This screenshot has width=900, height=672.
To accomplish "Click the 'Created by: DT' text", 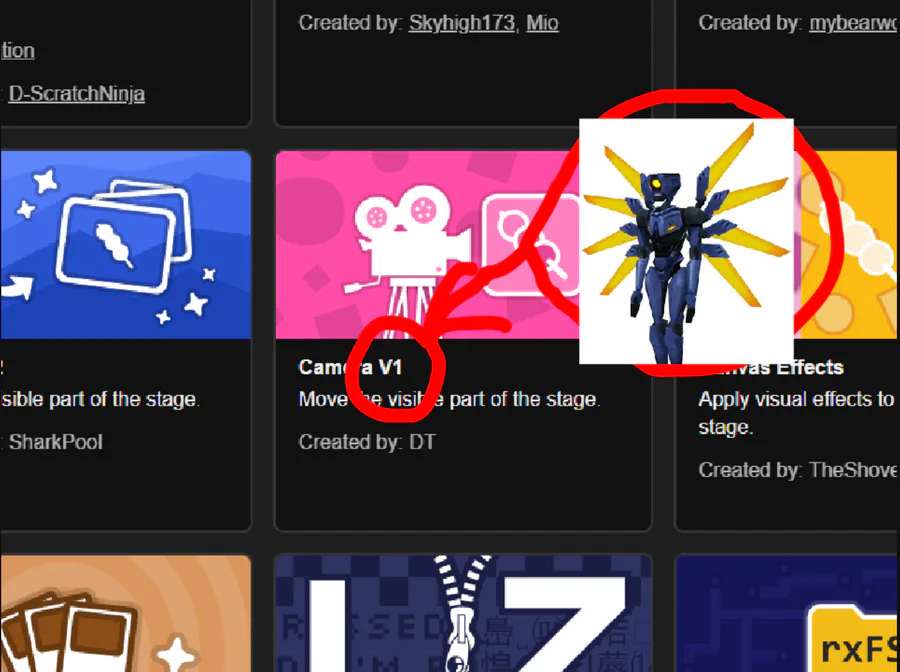I will (367, 442).
